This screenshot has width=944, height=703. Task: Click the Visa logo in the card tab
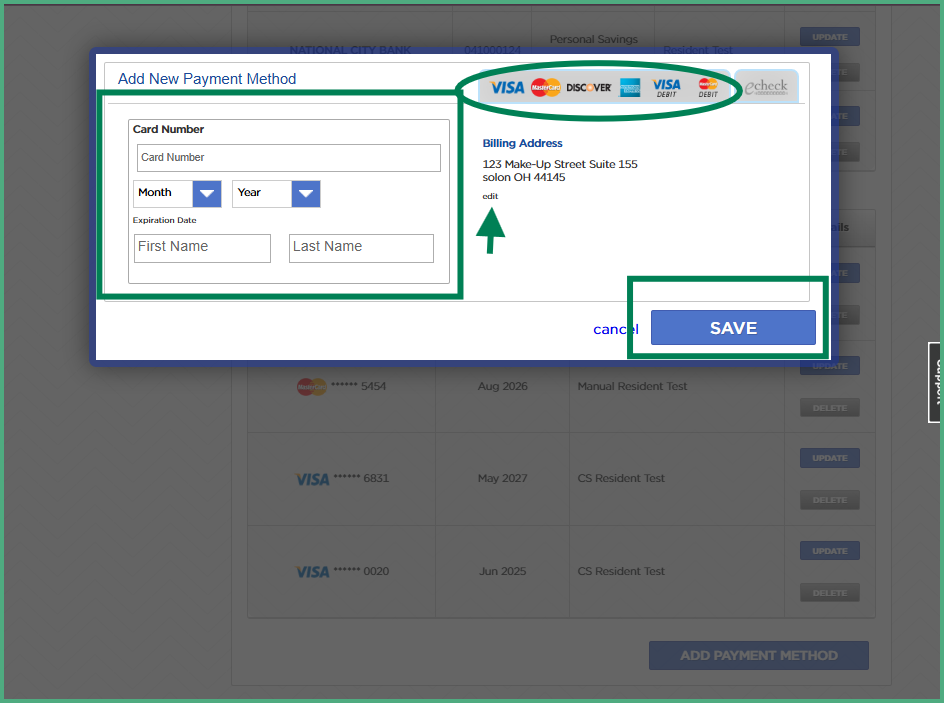[507, 88]
